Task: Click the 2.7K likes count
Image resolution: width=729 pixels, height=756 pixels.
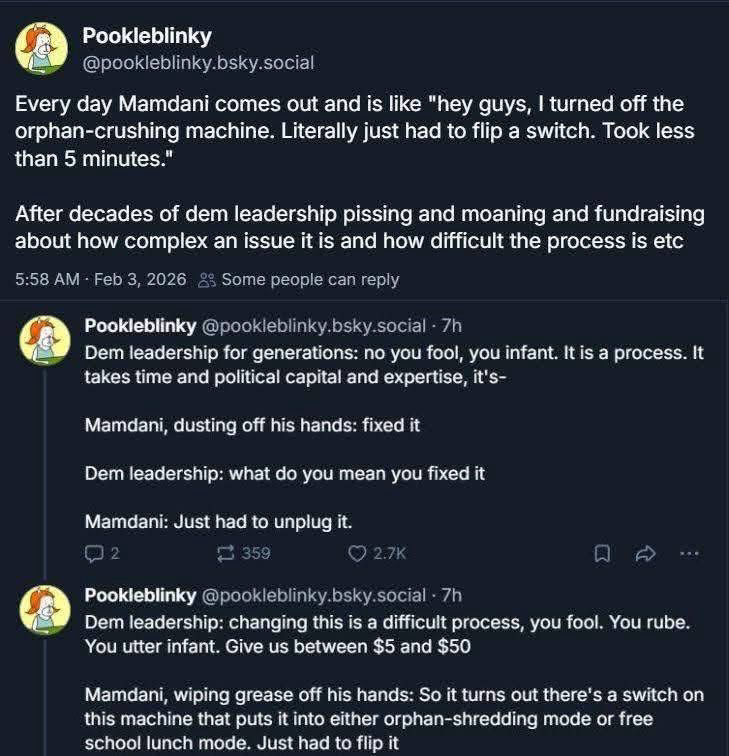Action: tap(389, 553)
